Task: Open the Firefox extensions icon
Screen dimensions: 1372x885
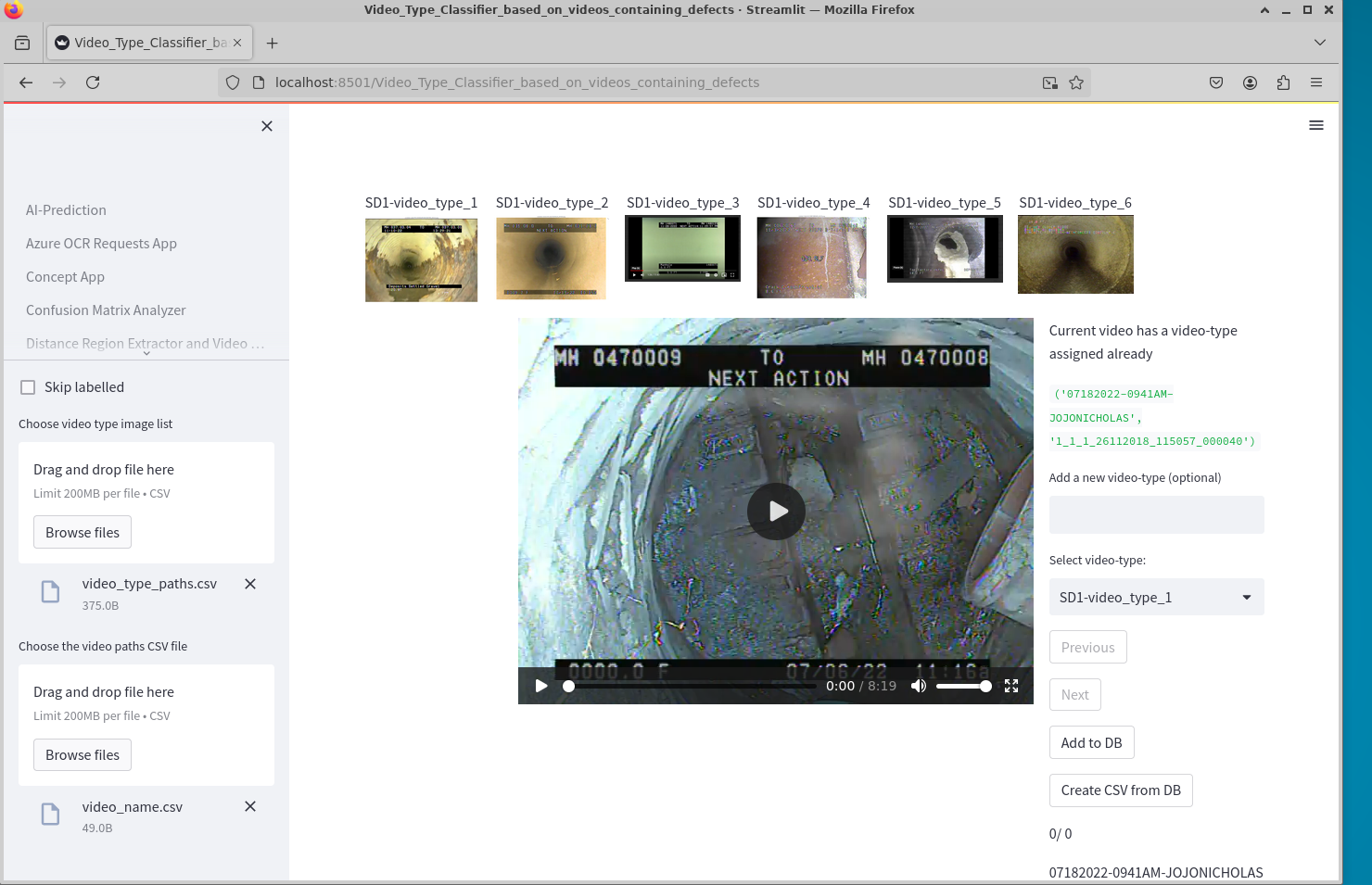Action: point(1283,82)
